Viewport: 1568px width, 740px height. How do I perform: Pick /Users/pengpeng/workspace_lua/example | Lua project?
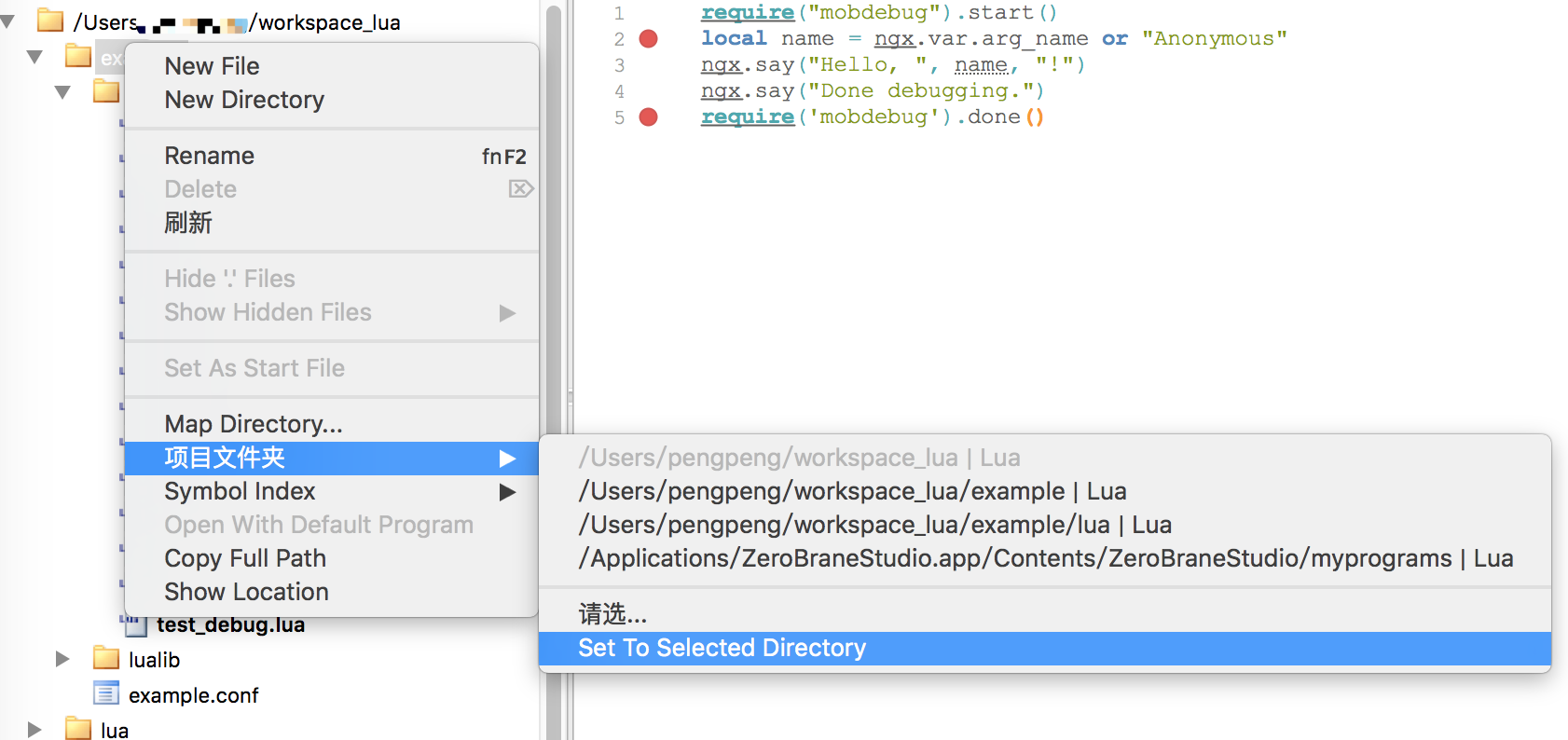[x=1045, y=491]
